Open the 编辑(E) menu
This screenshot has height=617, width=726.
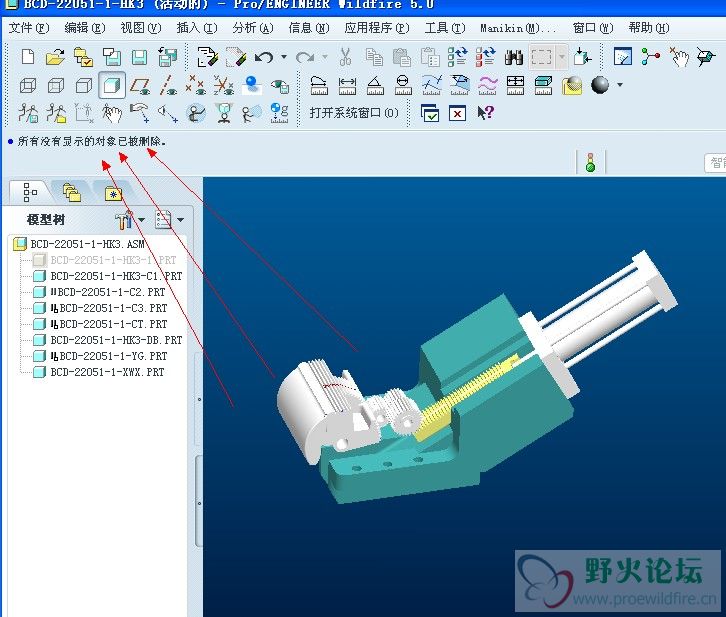tap(85, 28)
